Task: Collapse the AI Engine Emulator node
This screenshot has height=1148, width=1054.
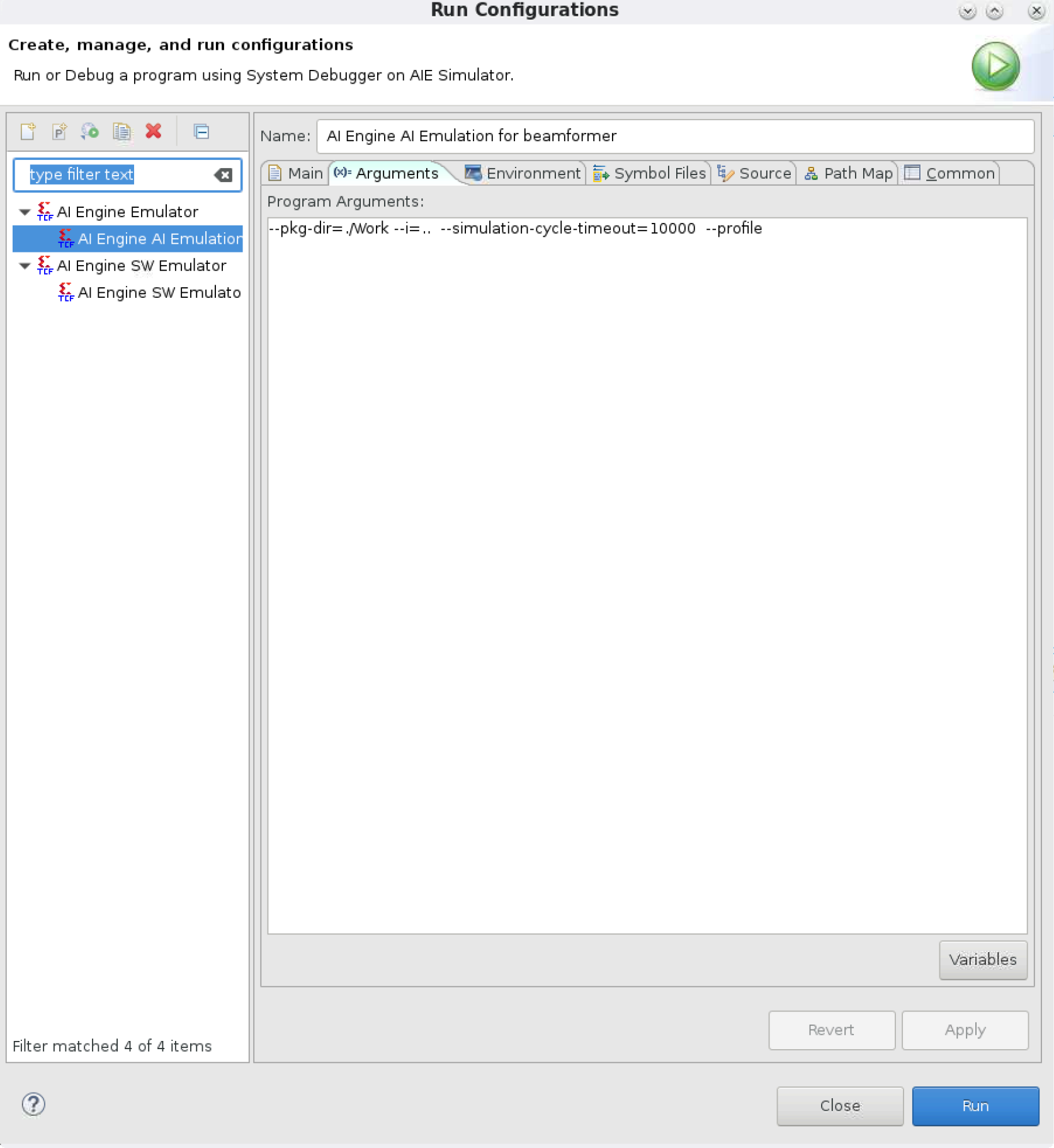Action: point(25,212)
